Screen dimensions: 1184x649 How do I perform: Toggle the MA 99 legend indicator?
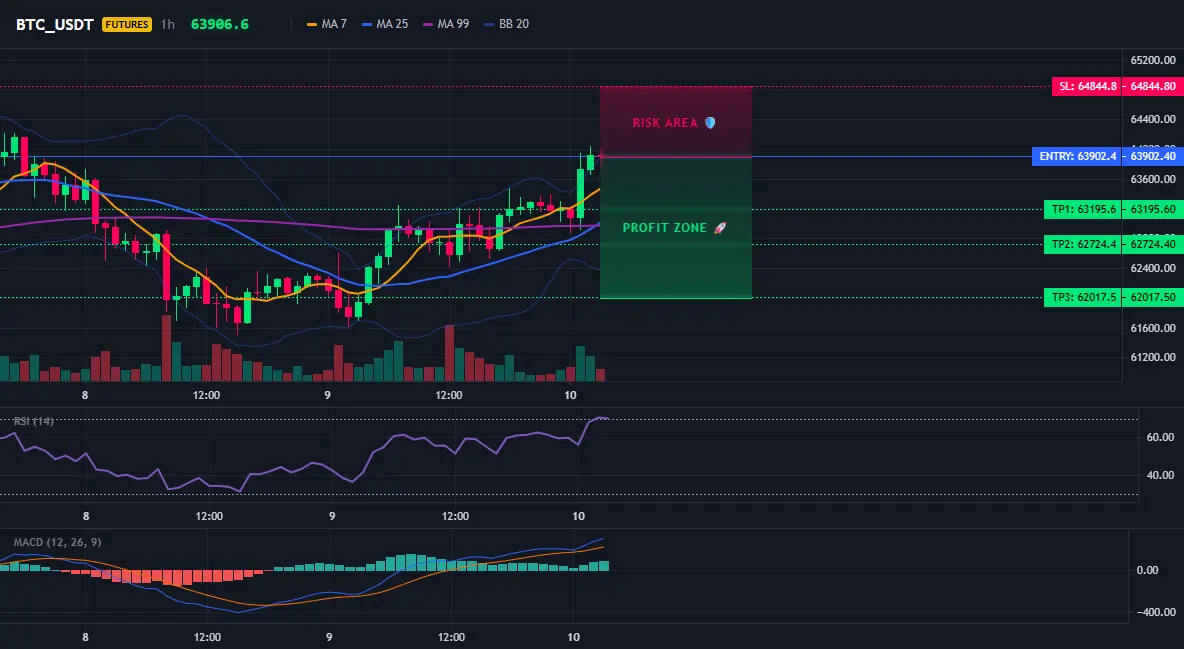click(x=446, y=24)
